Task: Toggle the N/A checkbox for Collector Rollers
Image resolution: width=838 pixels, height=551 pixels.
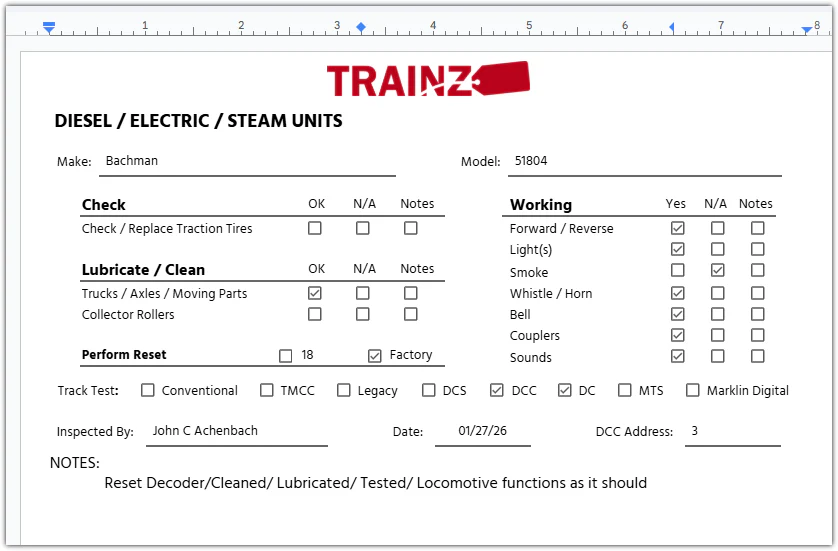Action: click(x=363, y=314)
